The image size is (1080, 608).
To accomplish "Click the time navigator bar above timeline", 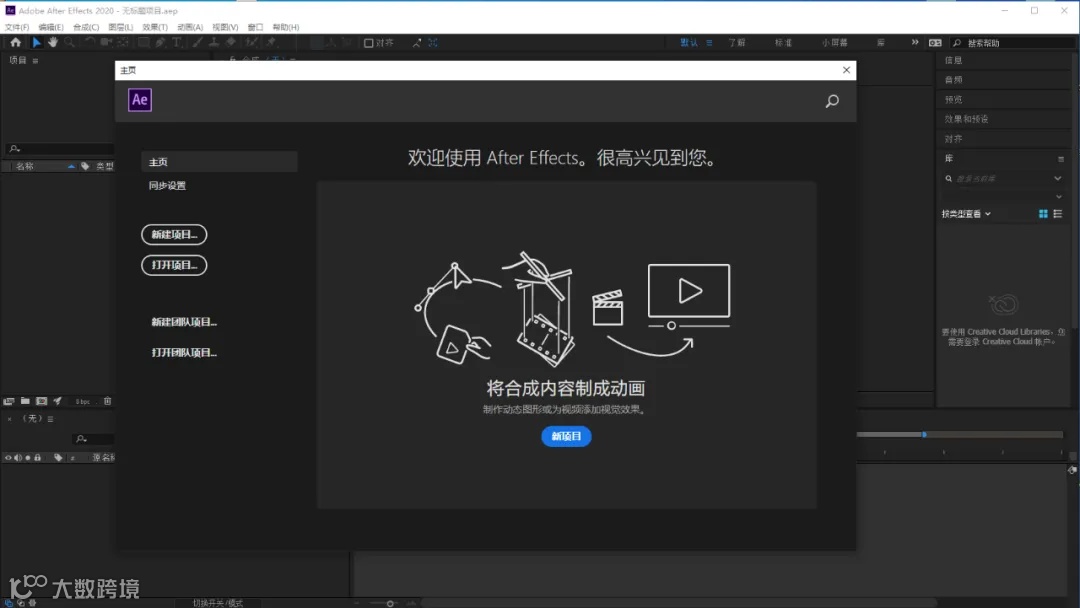I will click(x=959, y=434).
